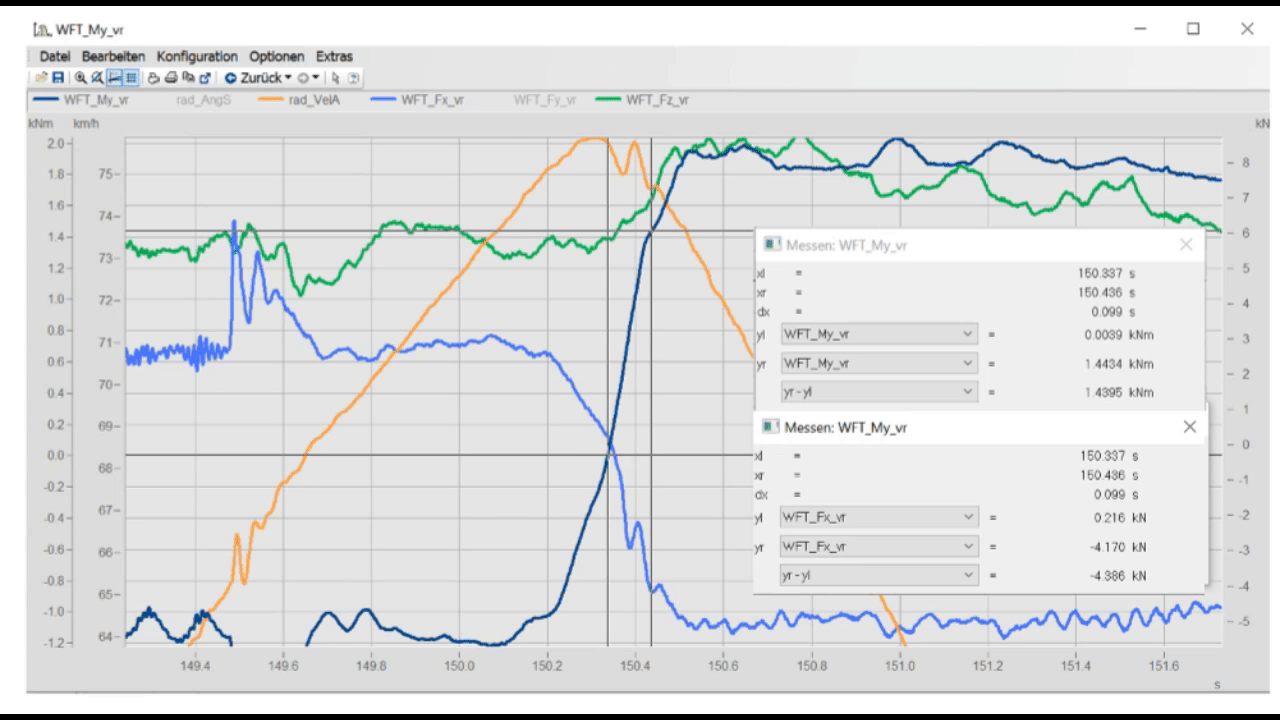Toggle the measurement cursor tool icon
This screenshot has height=720, width=1280.
pyautogui.click(x=114, y=77)
